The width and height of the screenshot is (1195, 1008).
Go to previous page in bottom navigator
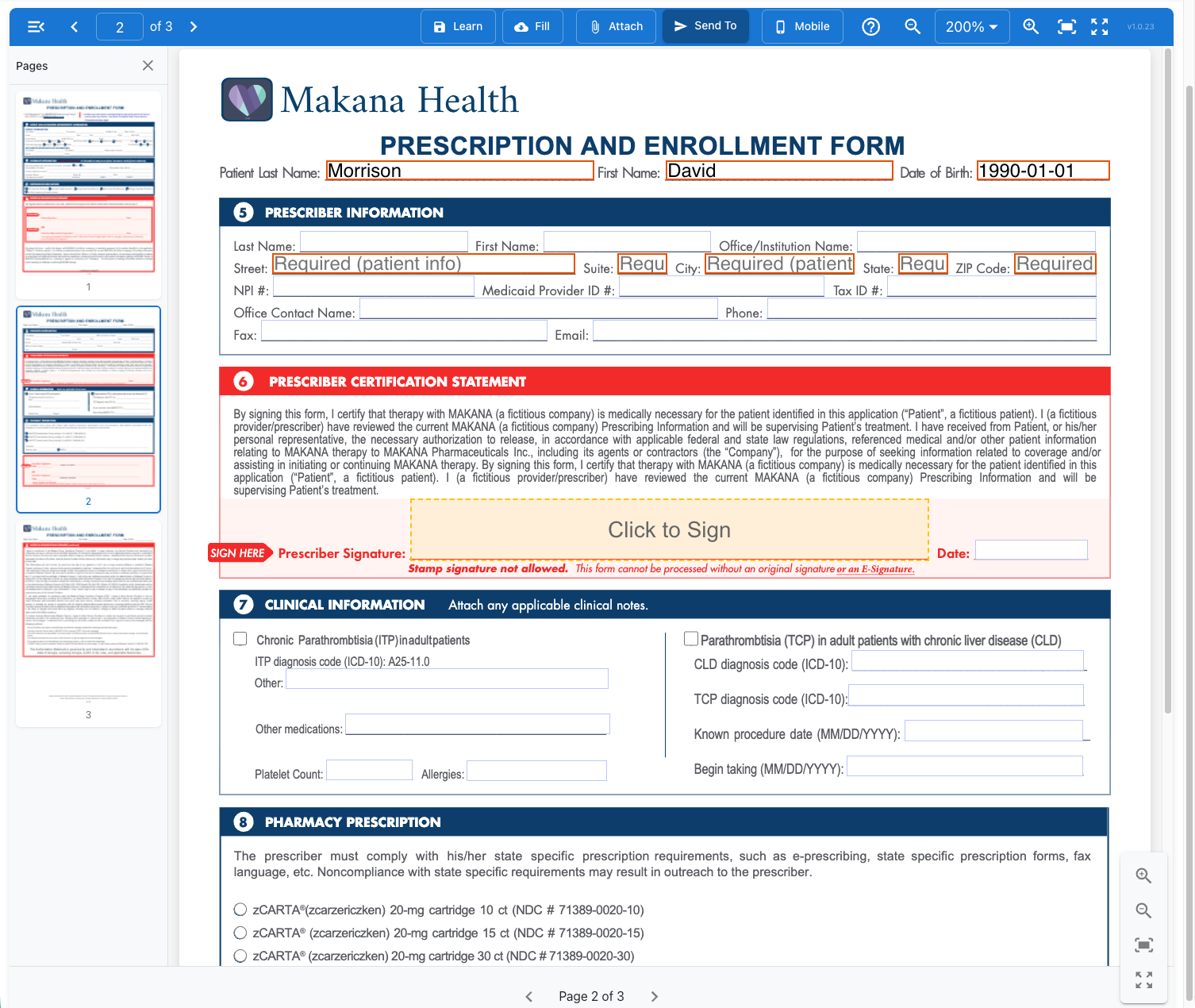pyautogui.click(x=529, y=997)
